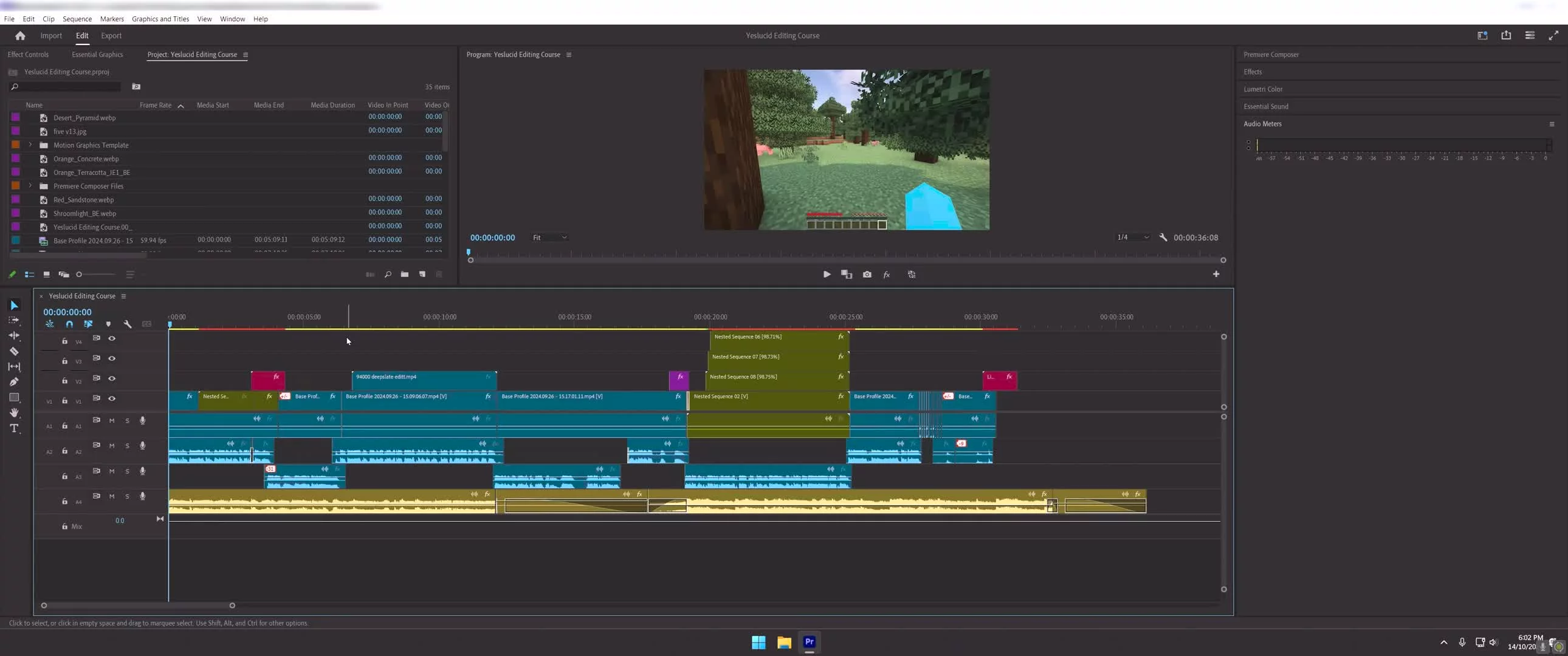
Task: Select the Pen tool
Action: [x=14, y=381]
